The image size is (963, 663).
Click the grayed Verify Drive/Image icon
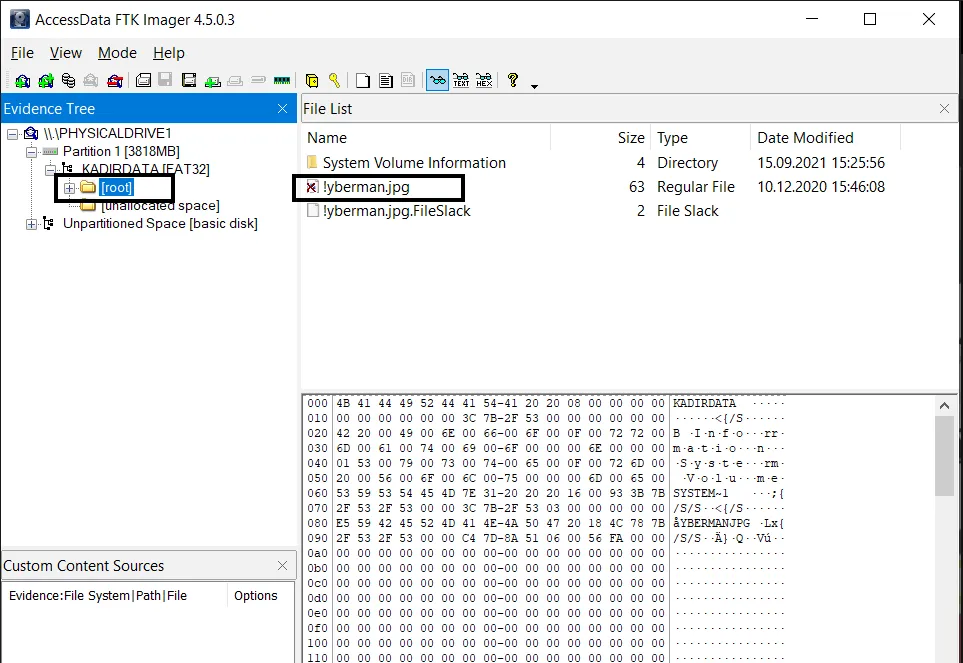259,80
